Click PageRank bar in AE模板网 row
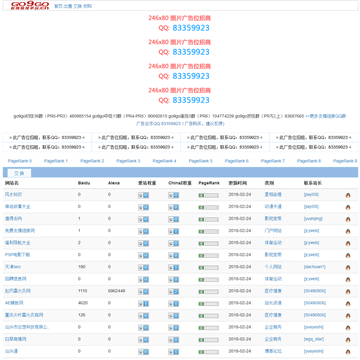The image size is (360, 360). pyautogui.click(x=208, y=304)
